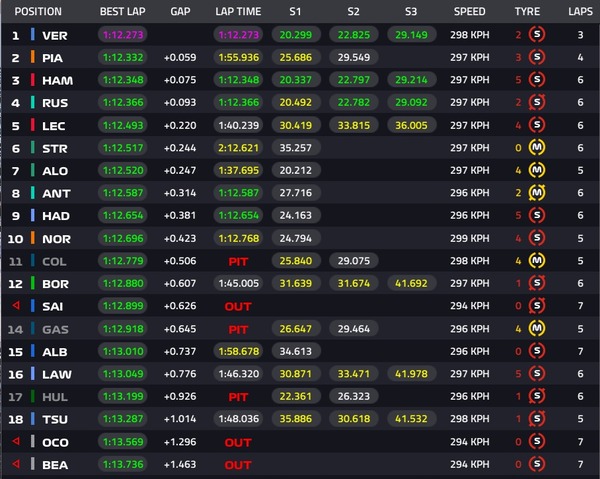Click the VER driver name
This screenshot has height=479, width=600.
pyautogui.click(x=54, y=35)
